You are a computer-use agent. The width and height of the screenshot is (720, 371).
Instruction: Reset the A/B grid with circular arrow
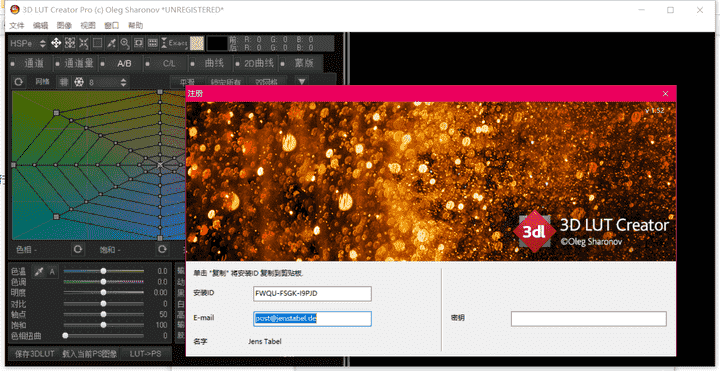(19, 82)
